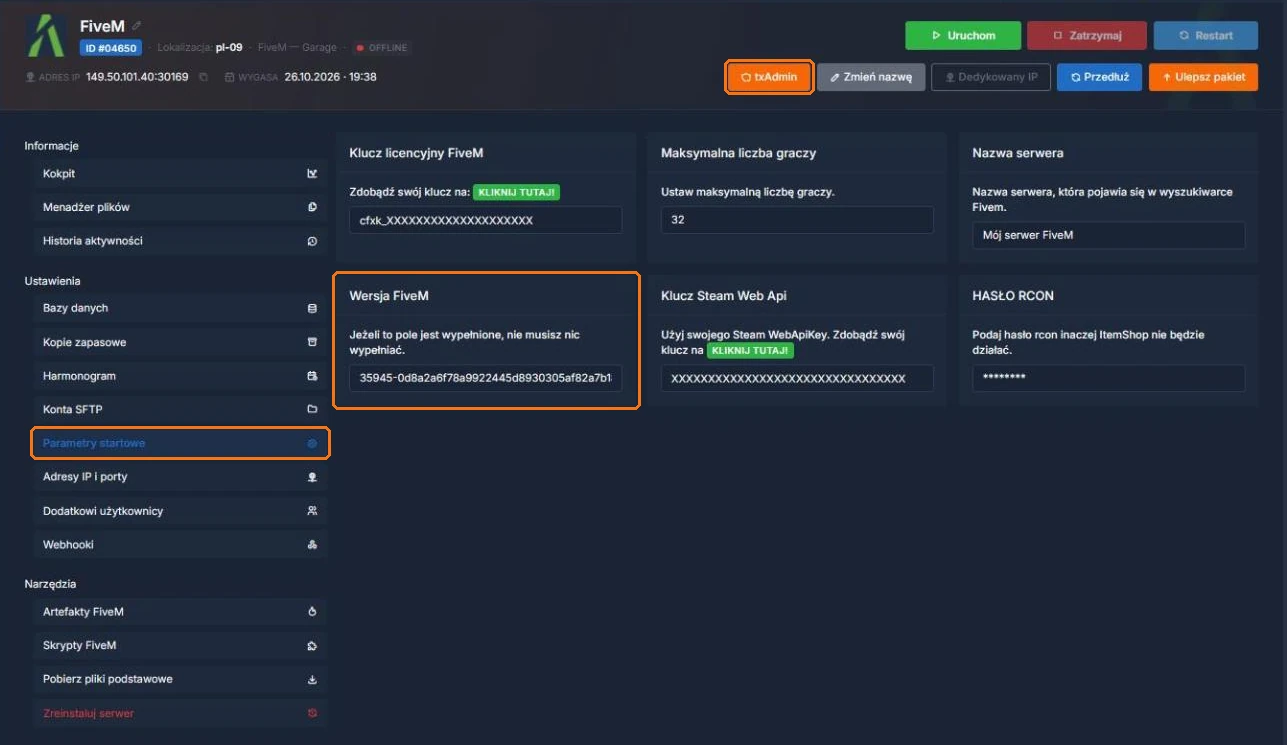Open Skrypty FiveM tools page

(x=180, y=646)
